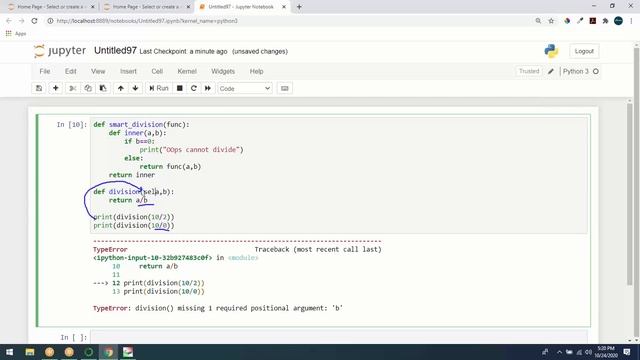Open a new browser tab
This screenshot has height=360, width=640.
[299, 7]
